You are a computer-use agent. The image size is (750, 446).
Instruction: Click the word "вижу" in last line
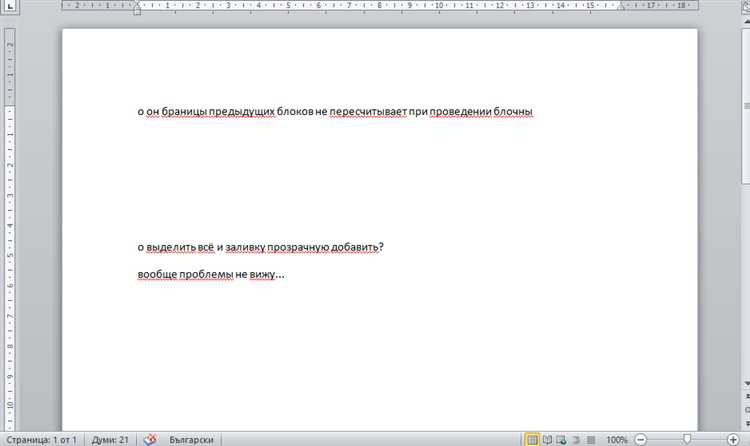point(263,275)
